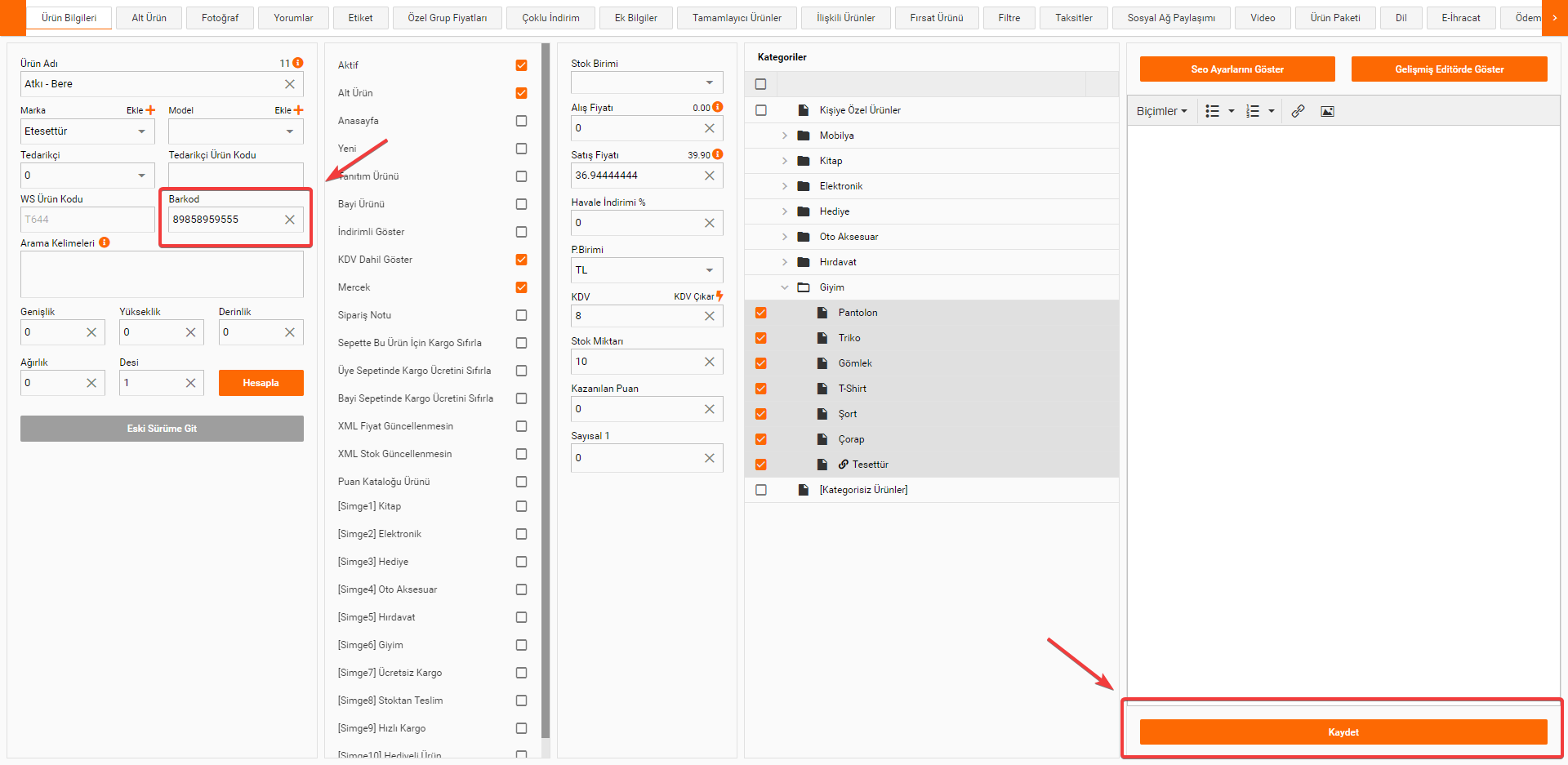This screenshot has width=1568, height=765.
Task: Expand the Mobilya category
Action: tap(785, 136)
